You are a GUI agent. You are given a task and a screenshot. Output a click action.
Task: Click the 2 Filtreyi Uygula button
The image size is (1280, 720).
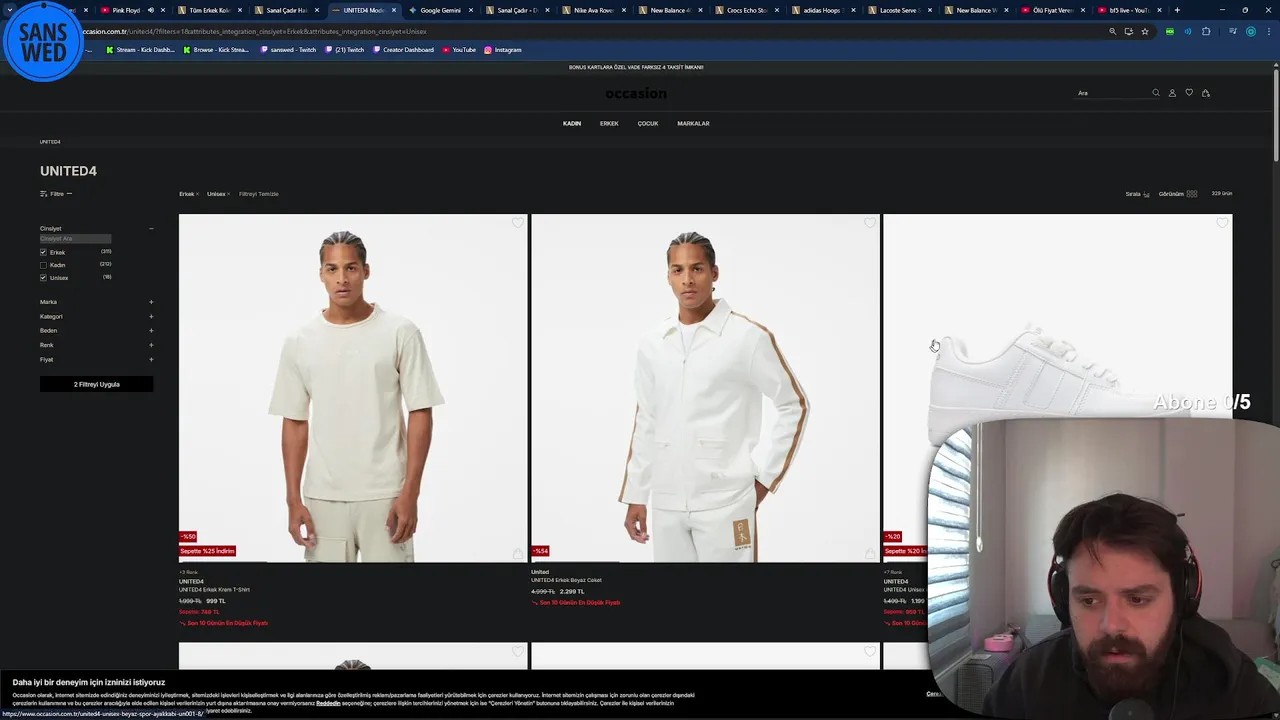97,384
